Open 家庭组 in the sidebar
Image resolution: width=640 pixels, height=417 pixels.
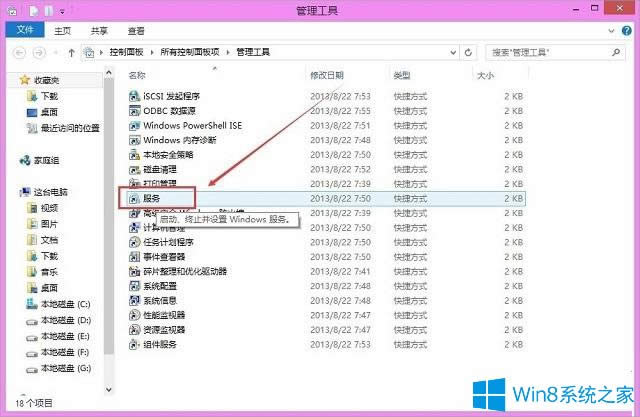coord(40,160)
